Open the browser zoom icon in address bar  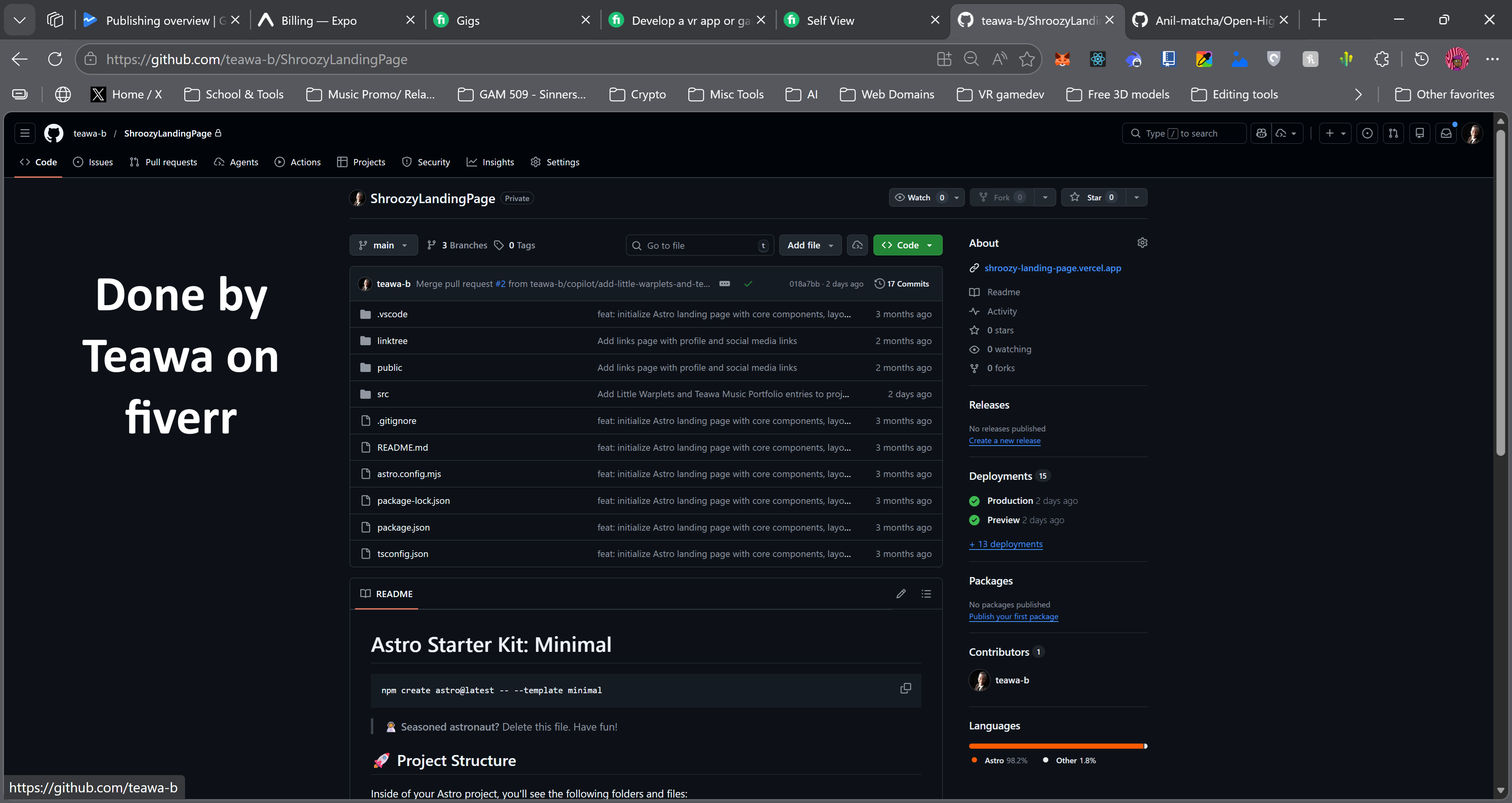point(971,59)
